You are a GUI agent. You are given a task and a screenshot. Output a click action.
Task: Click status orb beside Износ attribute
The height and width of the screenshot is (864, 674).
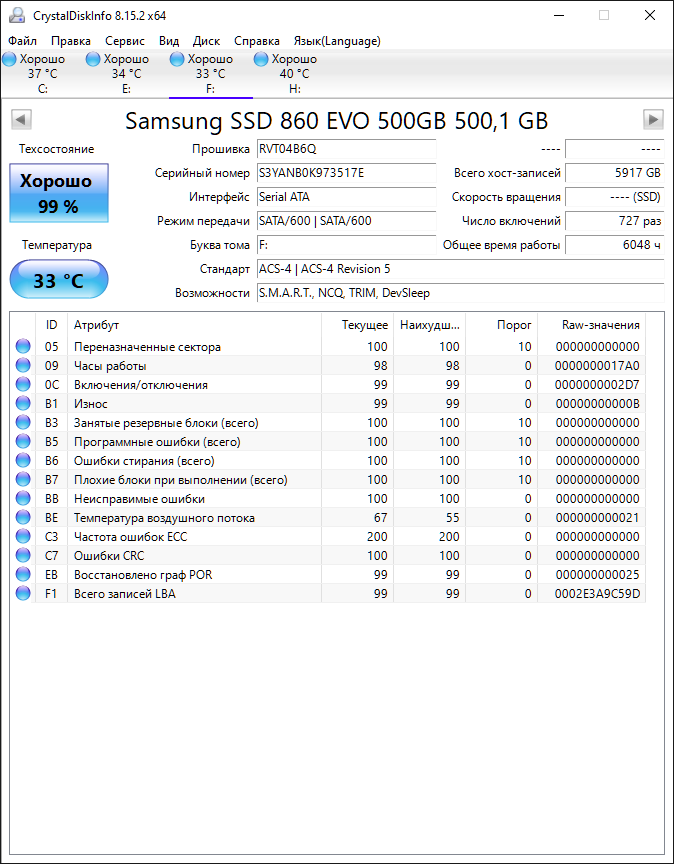[x=23, y=403]
